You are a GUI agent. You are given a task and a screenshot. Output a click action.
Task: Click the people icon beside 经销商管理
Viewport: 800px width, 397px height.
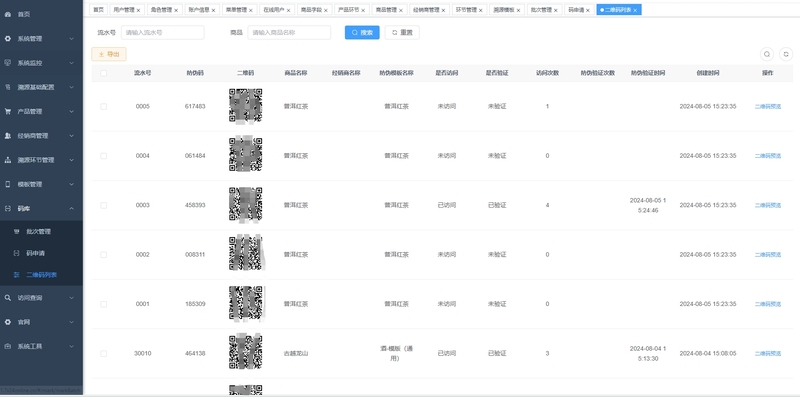8,136
